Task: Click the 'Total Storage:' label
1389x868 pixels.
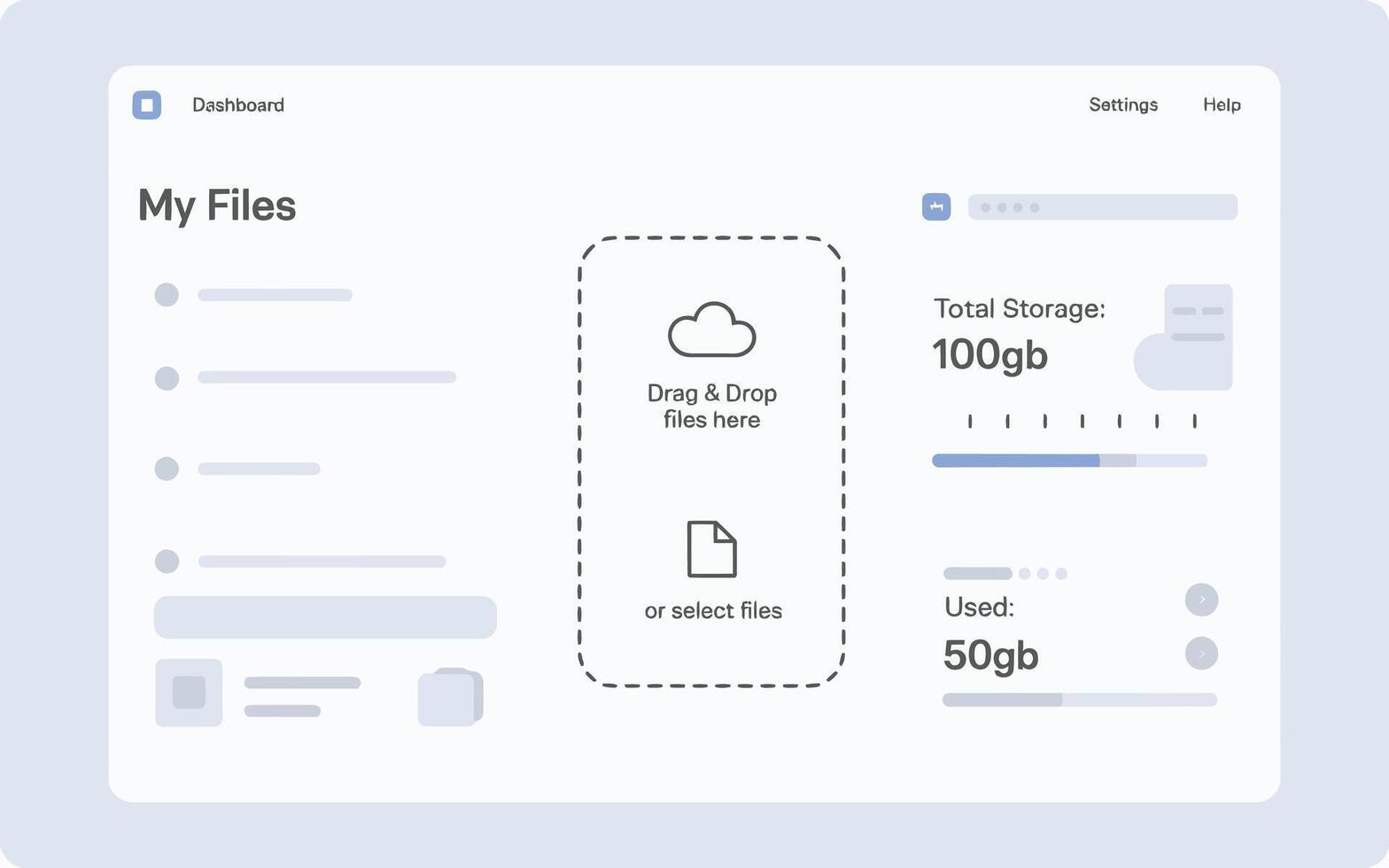Action: pos(1020,308)
